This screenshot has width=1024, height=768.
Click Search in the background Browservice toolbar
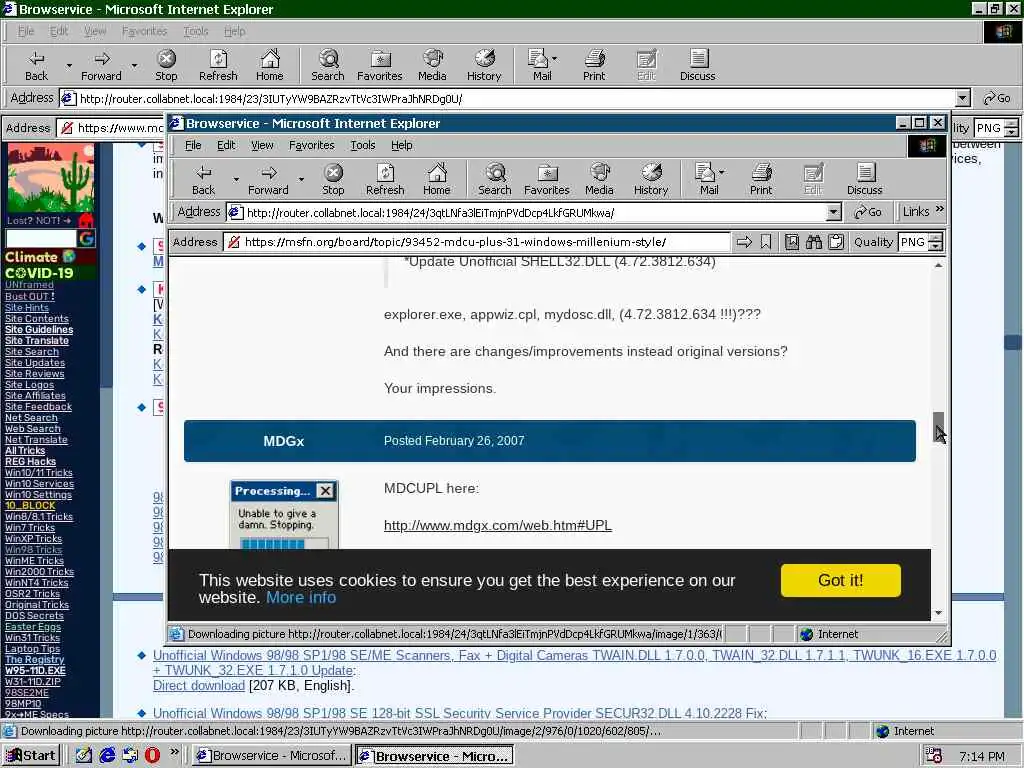point(328,65)
